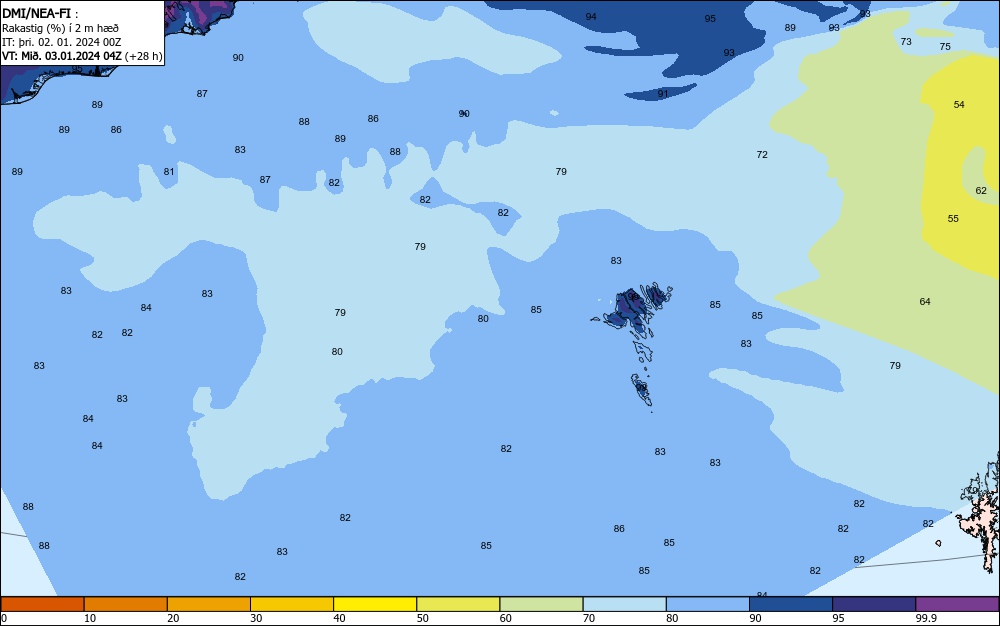The height and width of the screenshot is (626, 1000).
Task: Choose the light green 60–70 legend swatch
Action: coord(541,604)
